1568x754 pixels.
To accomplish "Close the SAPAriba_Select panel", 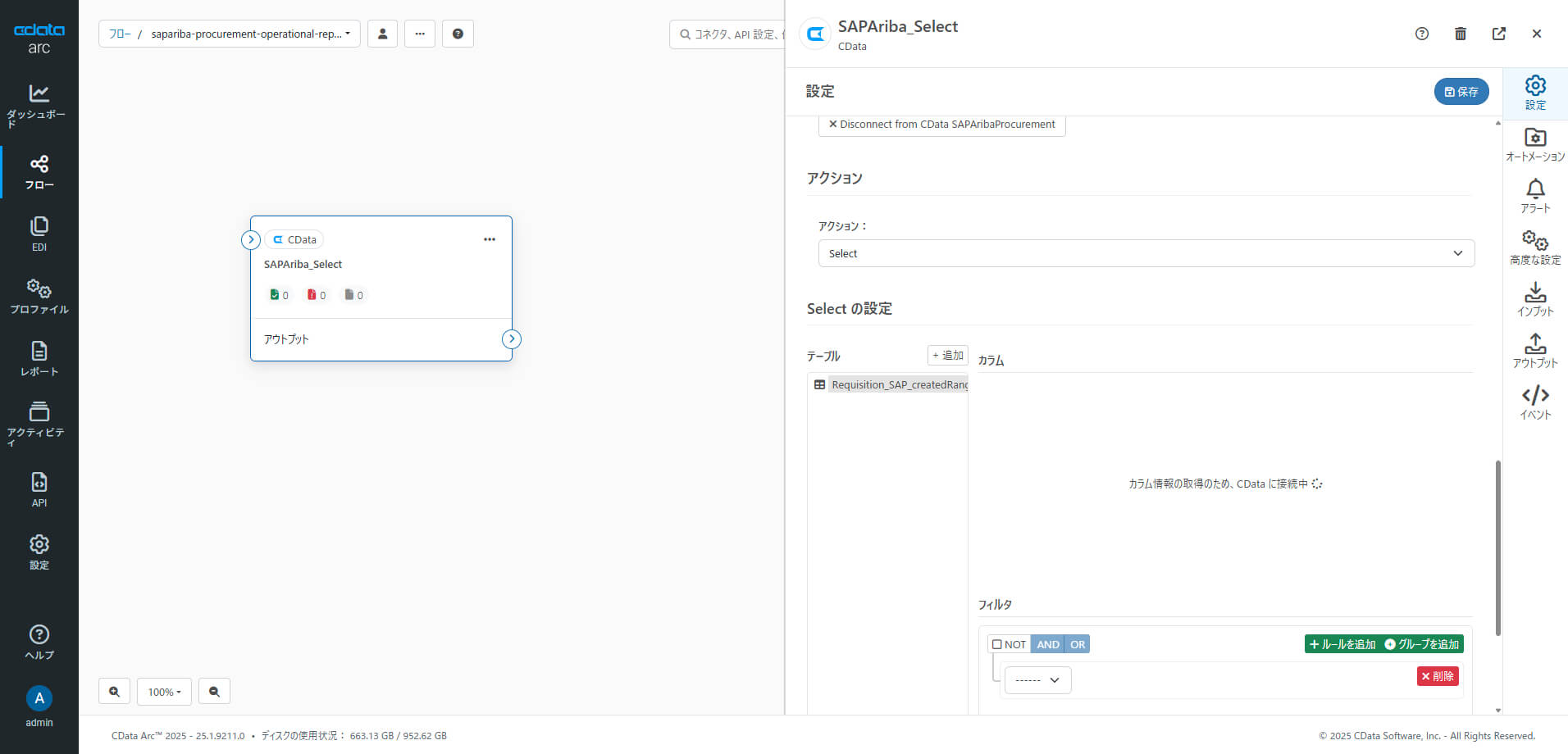I will point(1537,34).
